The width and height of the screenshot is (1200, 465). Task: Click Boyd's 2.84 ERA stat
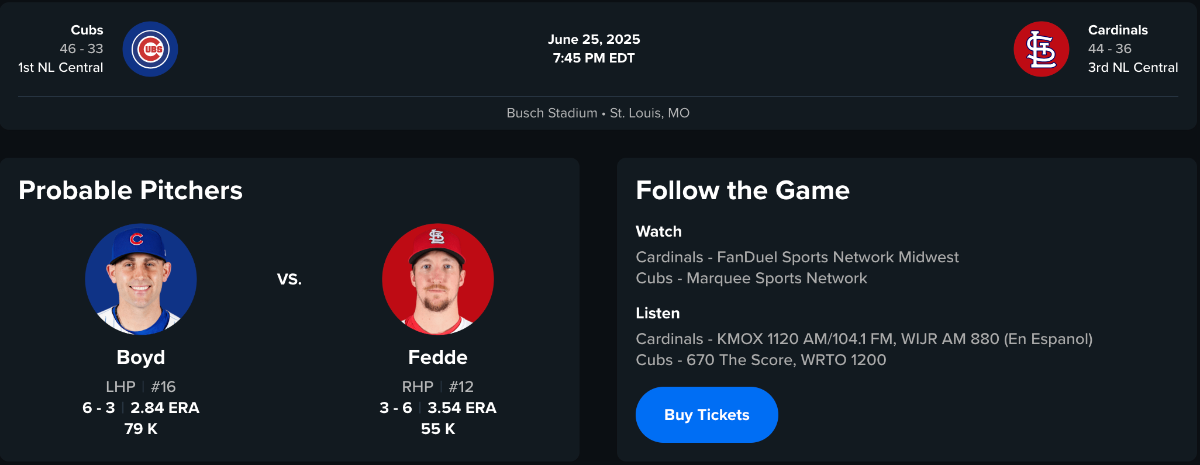[x=165, y=408]
